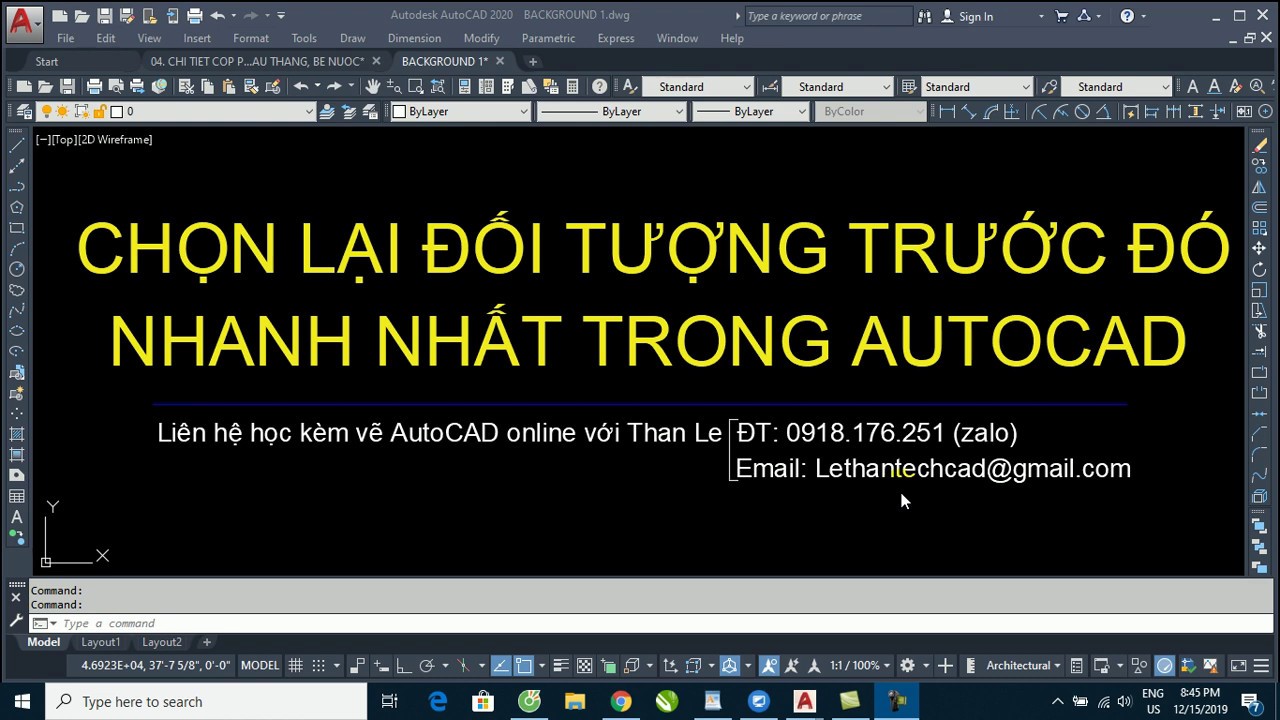Select the Erase tool in Modify toolbar
The width and height of the screenshot is (1280, 720).
click(x=1260, y=146)
